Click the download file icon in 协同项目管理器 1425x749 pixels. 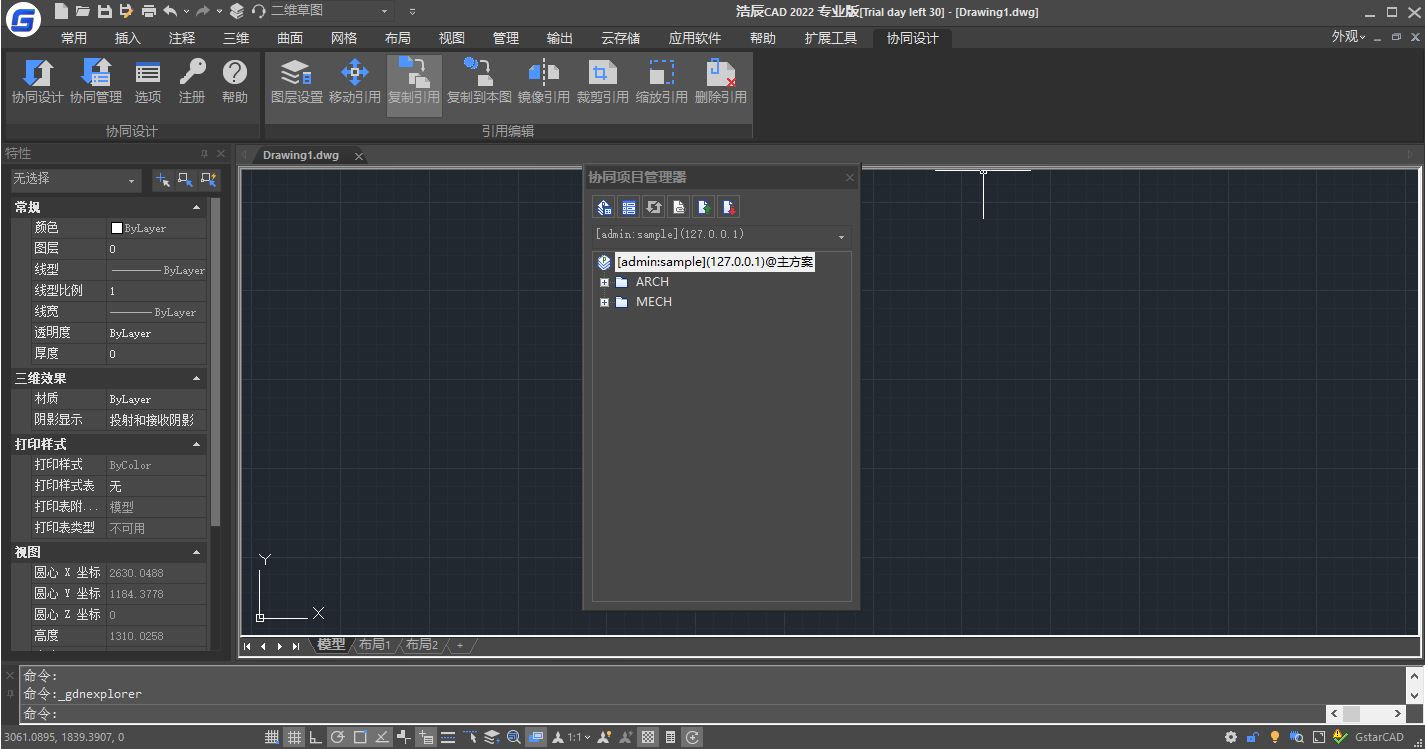tap(729, 207)
